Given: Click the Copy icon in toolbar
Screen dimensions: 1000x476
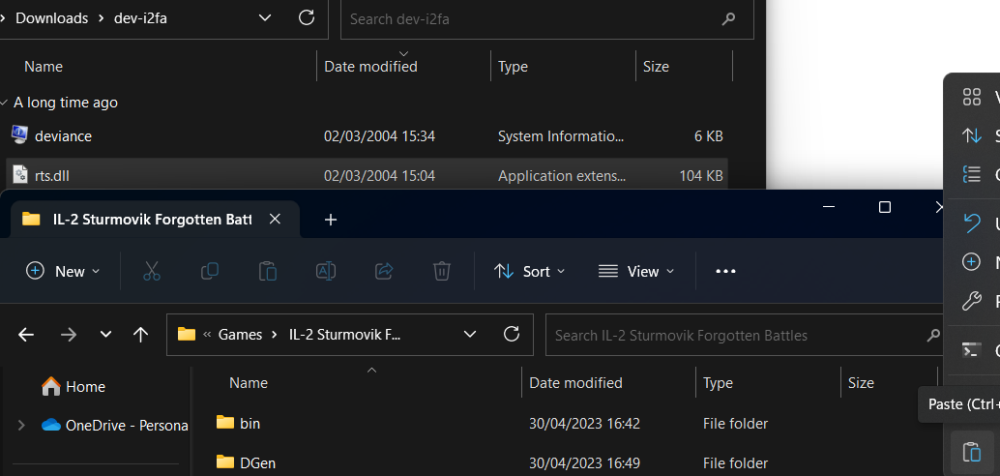Looking at the screenshot, I should pyautogui.click(x=210, y=271).
